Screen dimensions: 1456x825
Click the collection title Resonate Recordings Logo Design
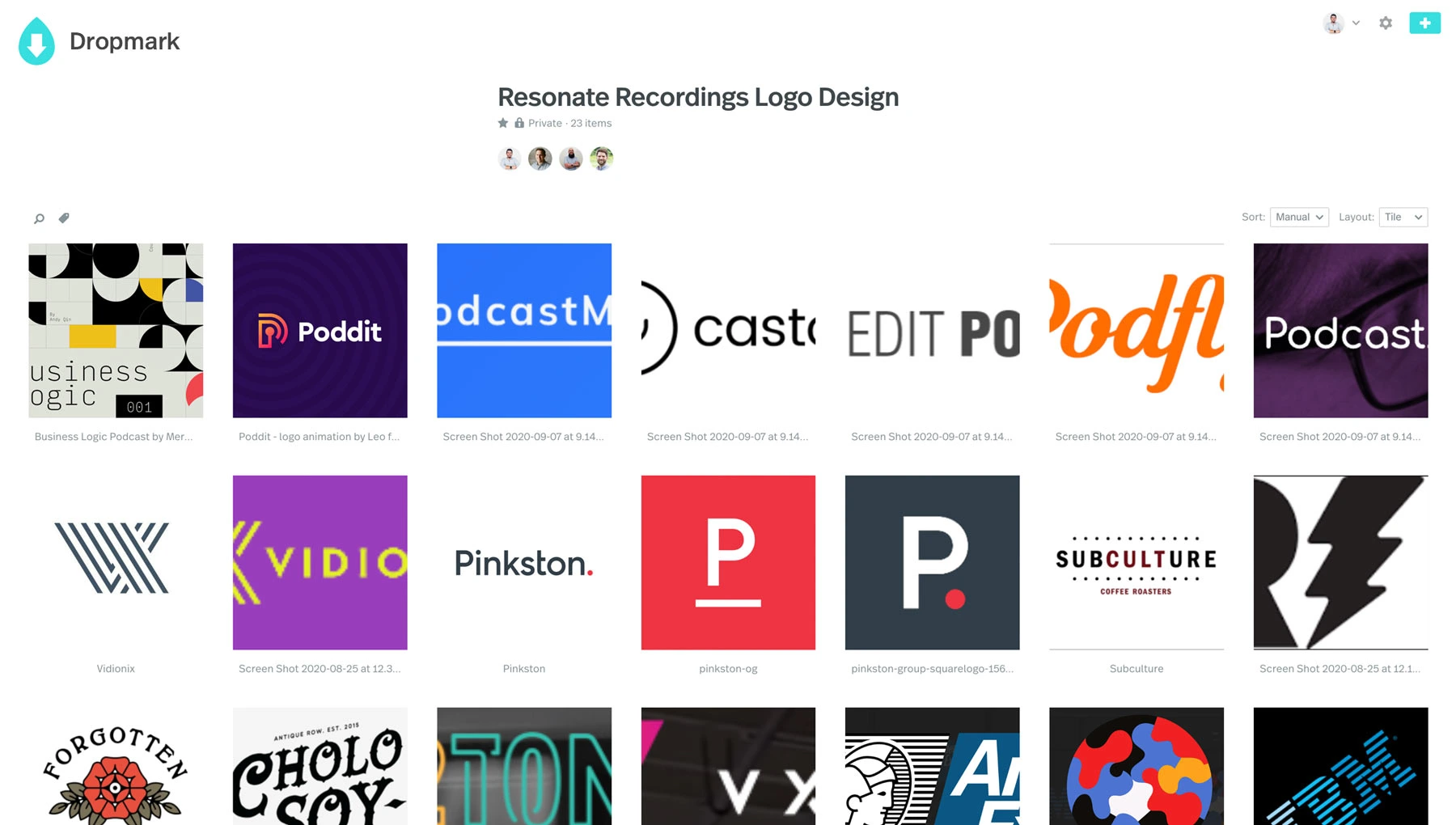tap(698, 97)
